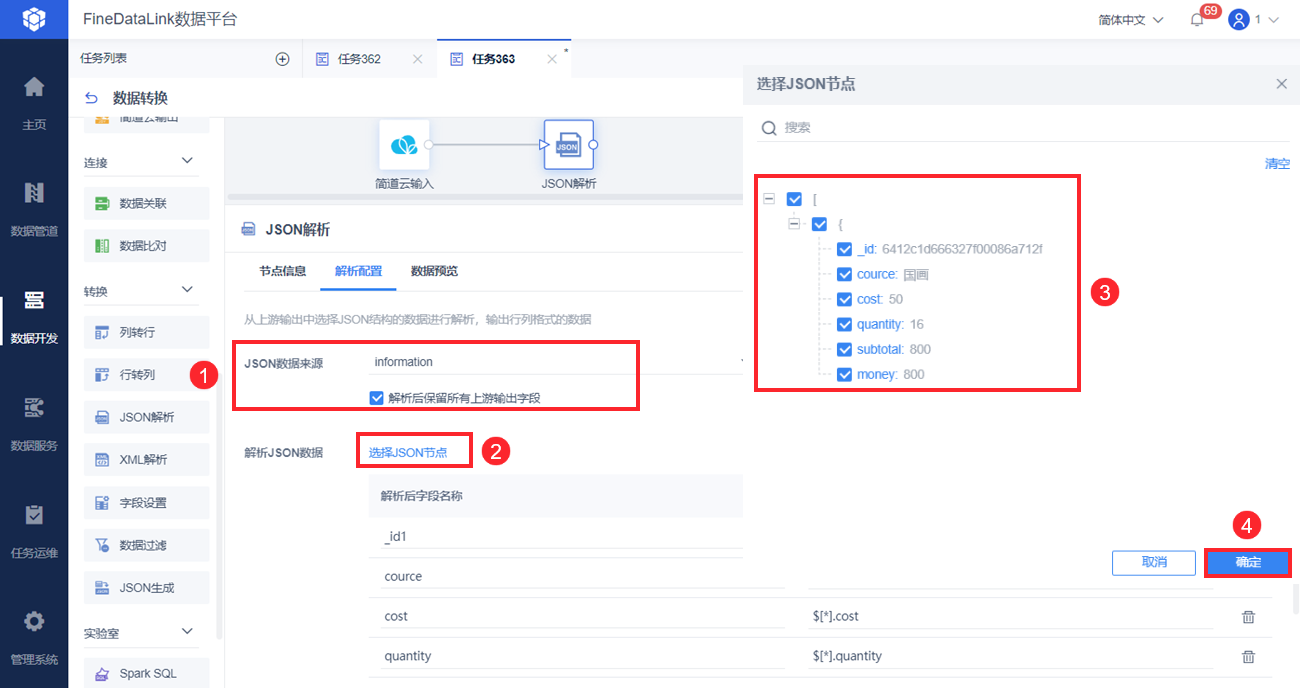This screenshot has height=688, width=1300.
Task: Open the 任务列表 tab
Action: (103, 59)
